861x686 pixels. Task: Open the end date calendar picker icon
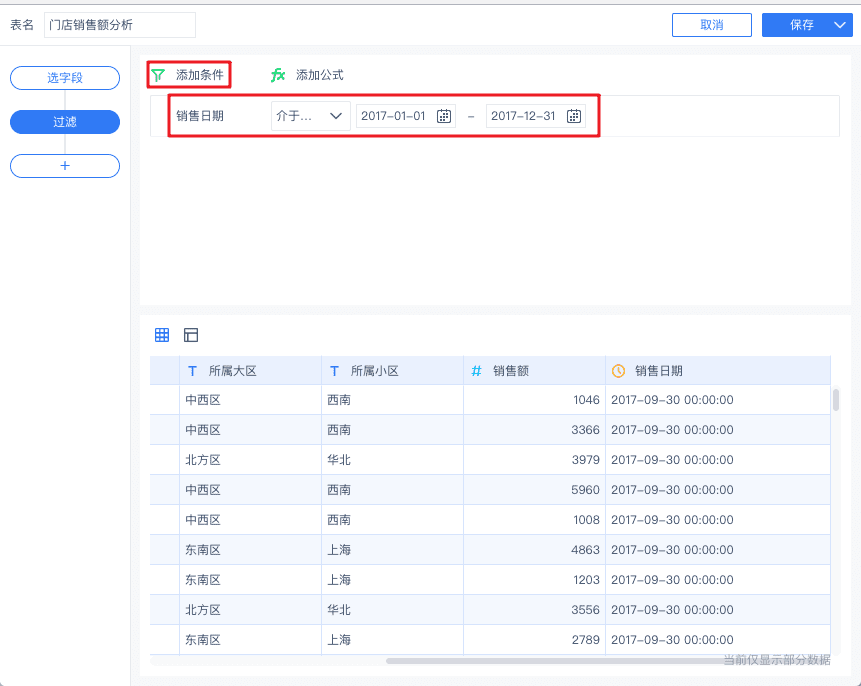pos(574,116)
